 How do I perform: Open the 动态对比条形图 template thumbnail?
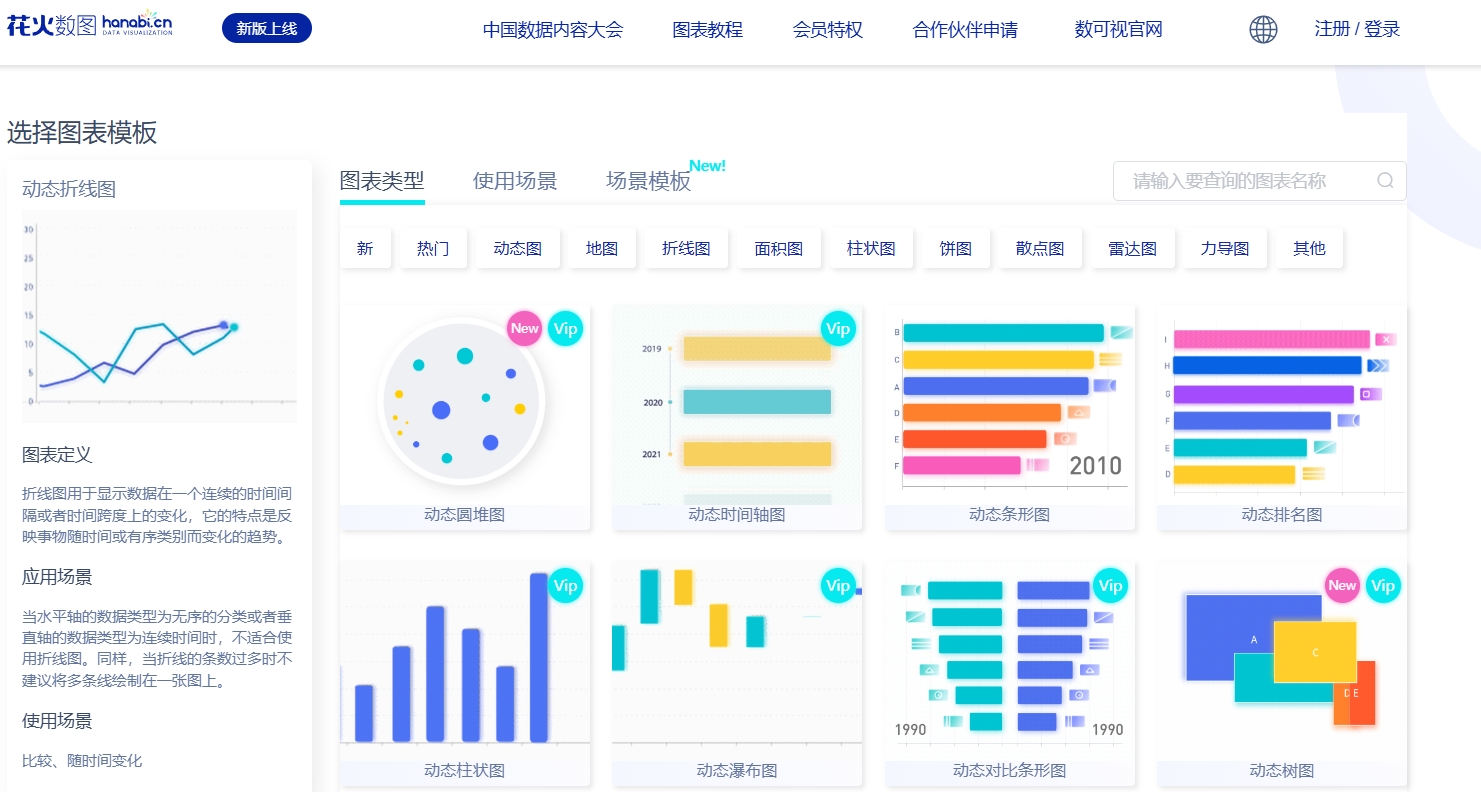coord(1010,661)
